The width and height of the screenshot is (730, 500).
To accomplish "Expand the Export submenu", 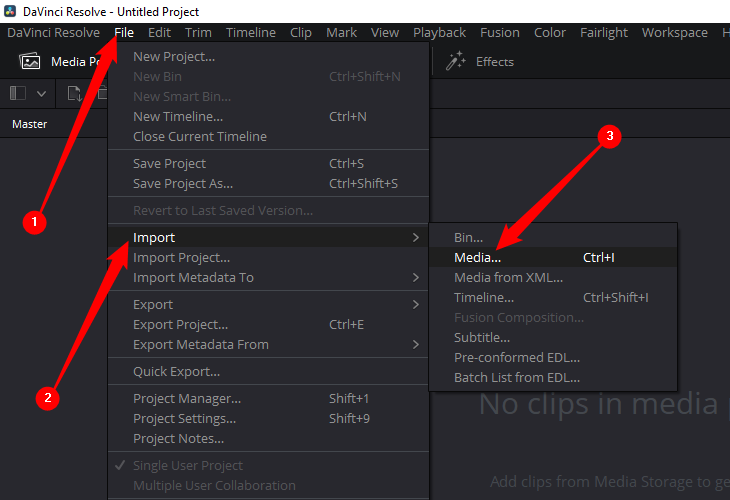I will tap(268, 304).
